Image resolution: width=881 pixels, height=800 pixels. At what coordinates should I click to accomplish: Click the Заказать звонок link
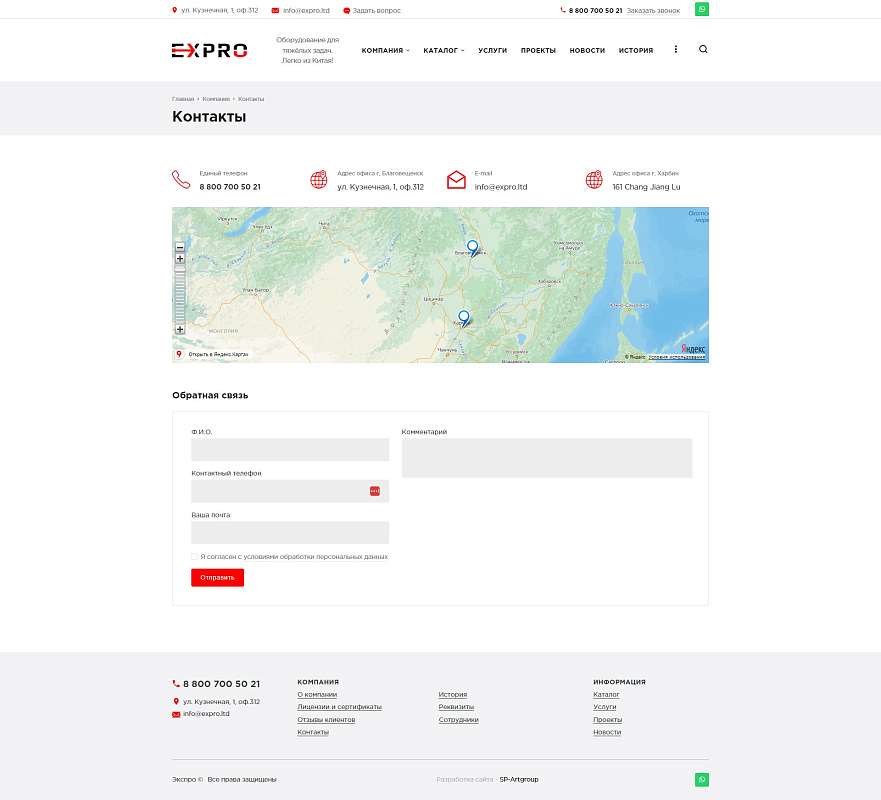(x=653, y=10)
